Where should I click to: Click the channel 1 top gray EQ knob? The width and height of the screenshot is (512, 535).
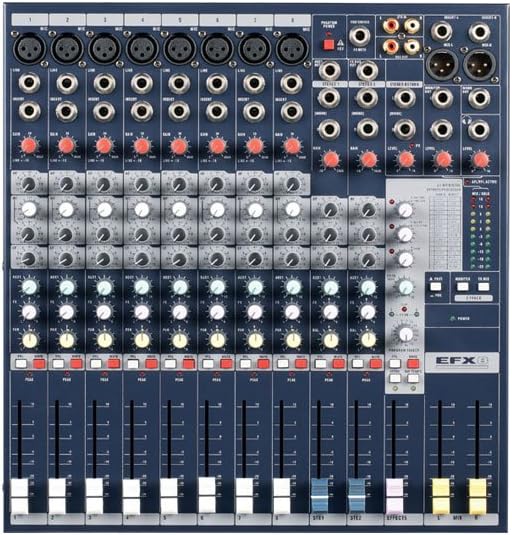[28, 185]
